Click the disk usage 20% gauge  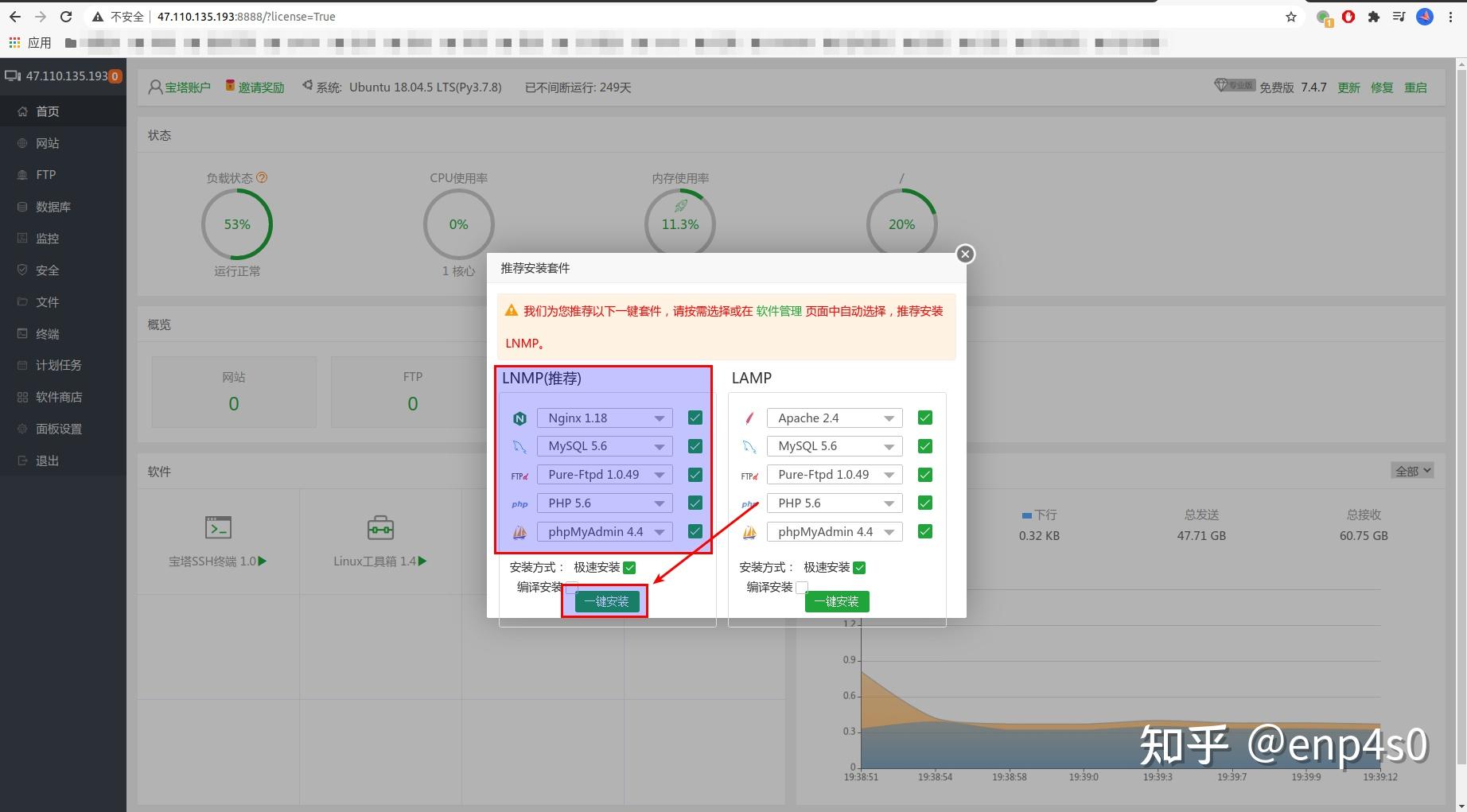[x=902, y=224]
